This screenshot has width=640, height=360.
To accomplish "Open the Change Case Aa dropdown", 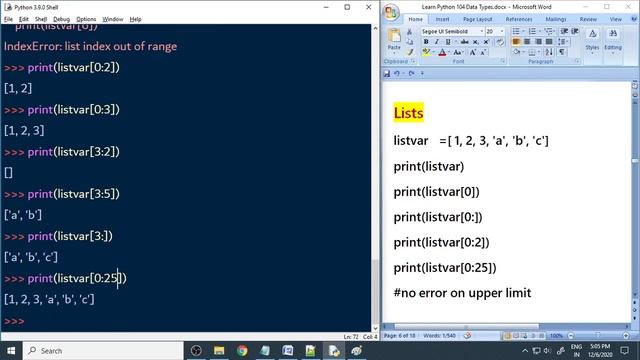I will (458, 52).
